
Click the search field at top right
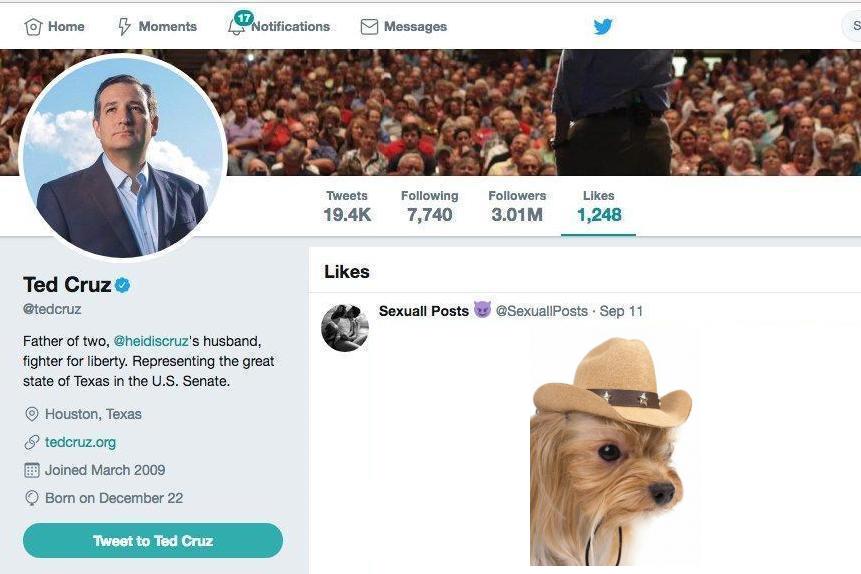852,27
